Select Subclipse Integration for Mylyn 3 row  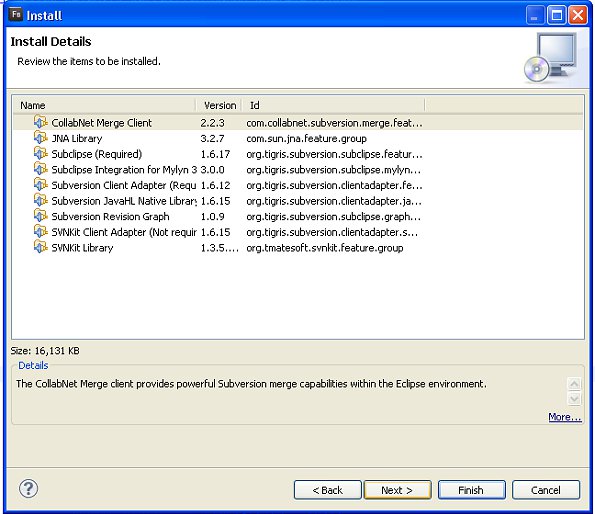298,169
